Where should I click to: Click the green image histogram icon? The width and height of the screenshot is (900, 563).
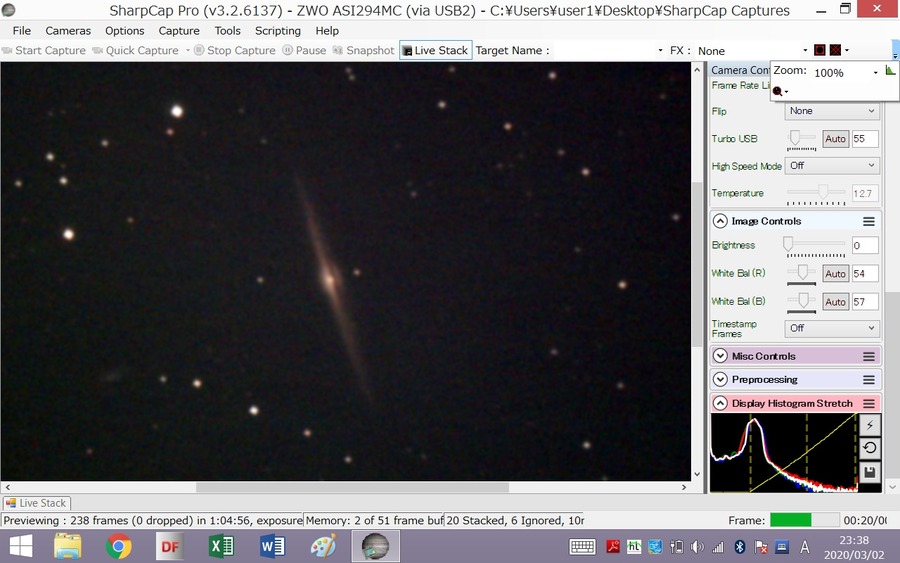890,71
